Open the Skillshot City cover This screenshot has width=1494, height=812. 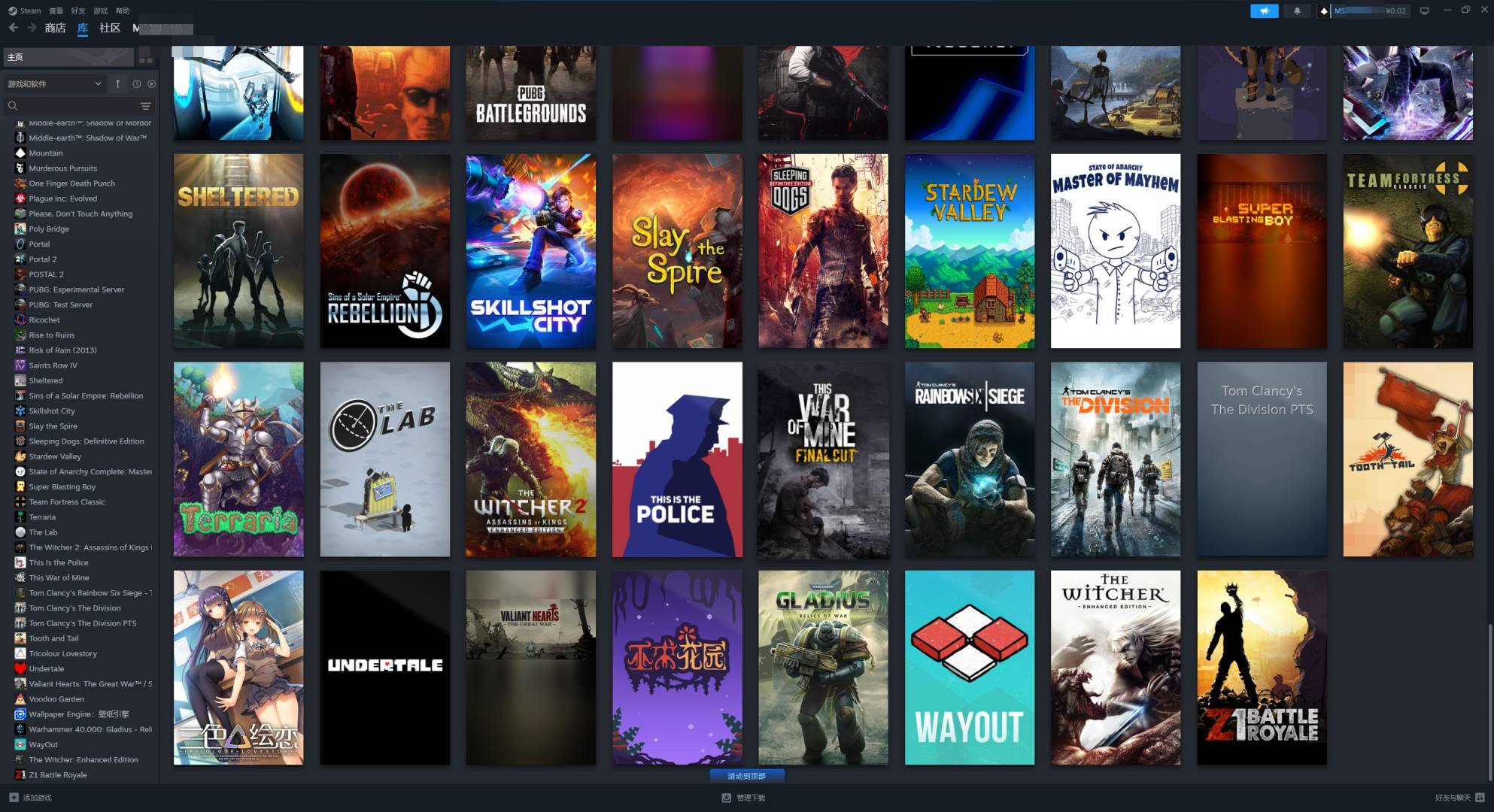point(531,251)
